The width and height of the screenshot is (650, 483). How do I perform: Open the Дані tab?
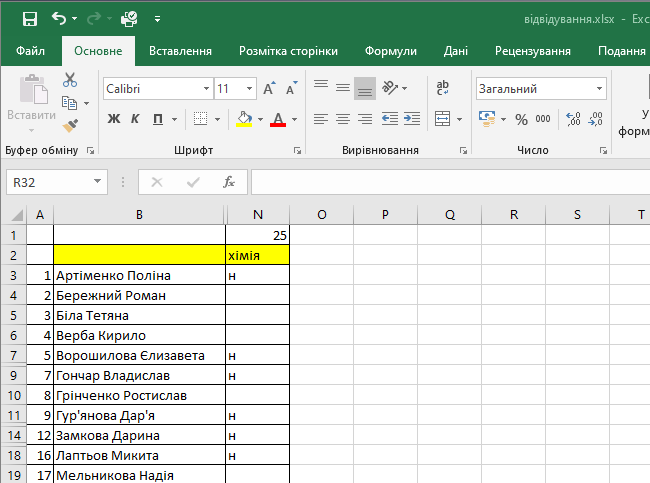pos(456,51)
